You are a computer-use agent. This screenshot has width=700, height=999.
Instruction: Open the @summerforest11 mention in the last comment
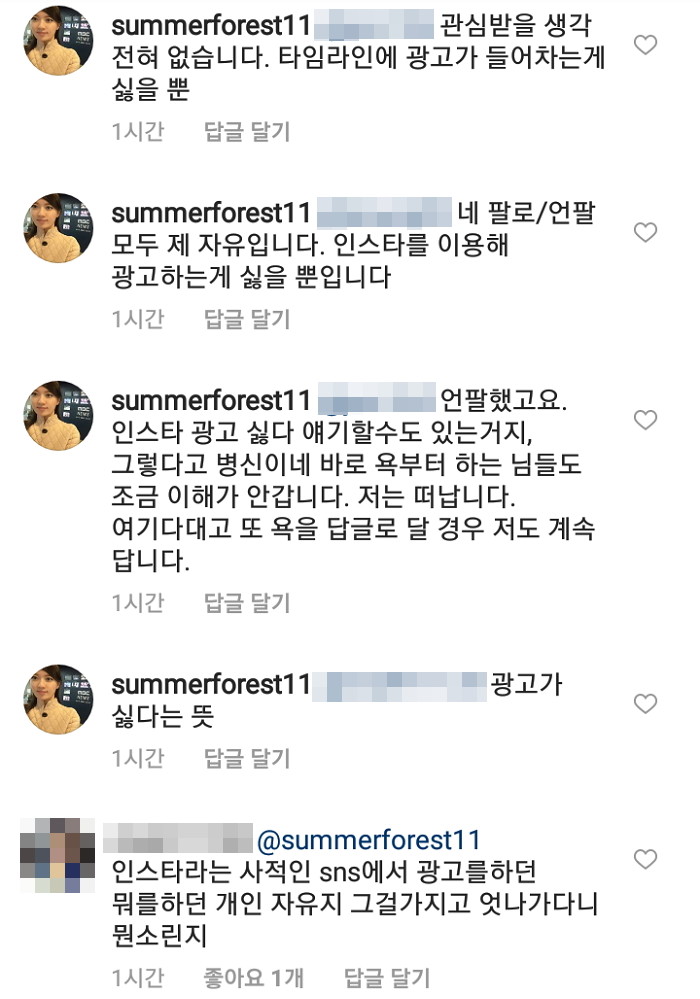tap(369, 839)
